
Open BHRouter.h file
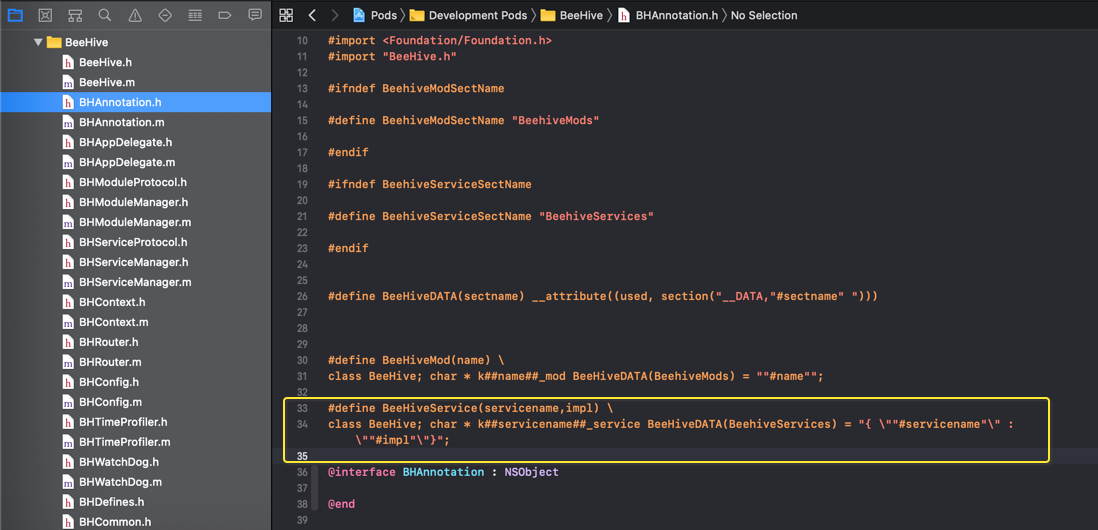136,342
